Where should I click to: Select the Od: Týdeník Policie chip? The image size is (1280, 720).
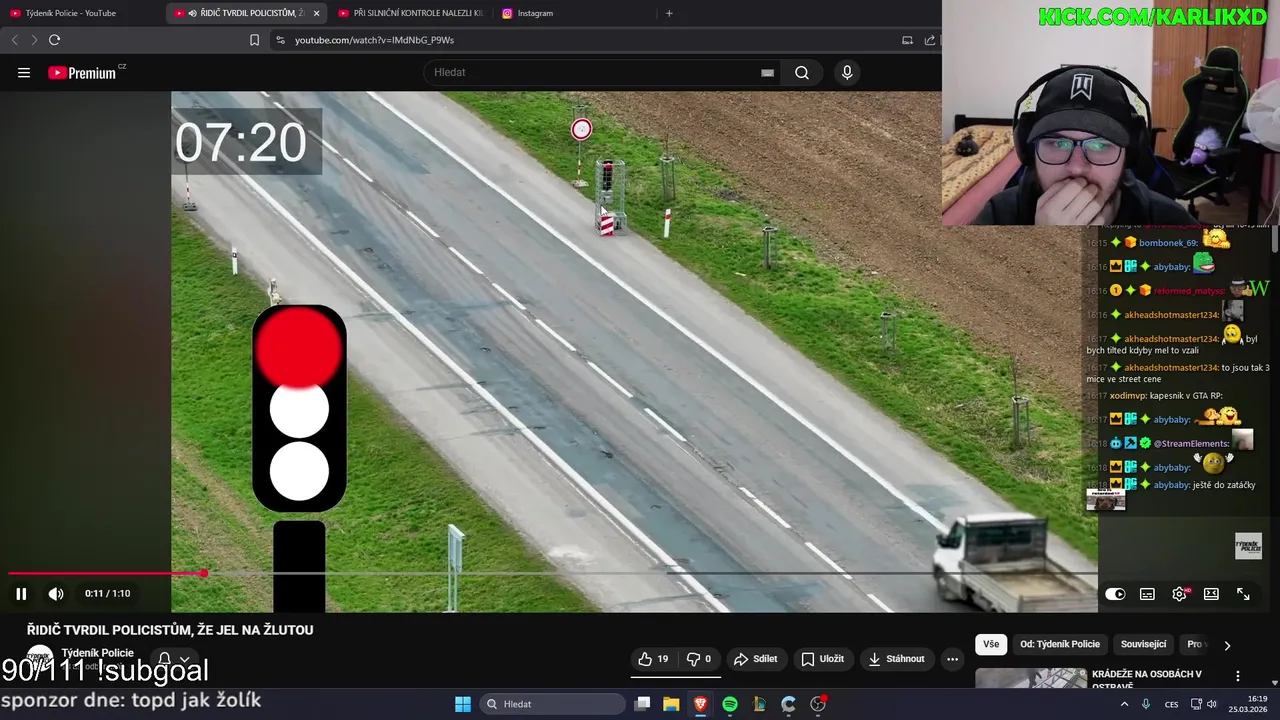[1060, 645]
